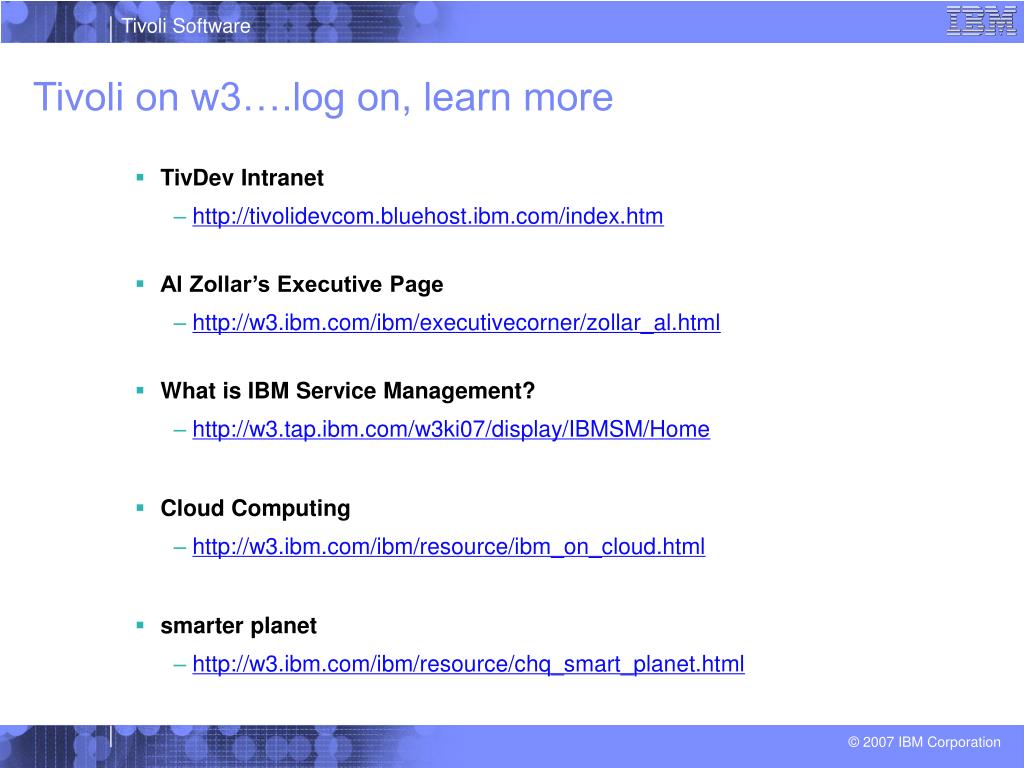Screen dimensions: 1024x768
Task: Select the 'Cloud Computing' bullet heading
Action: coord(255,508)
